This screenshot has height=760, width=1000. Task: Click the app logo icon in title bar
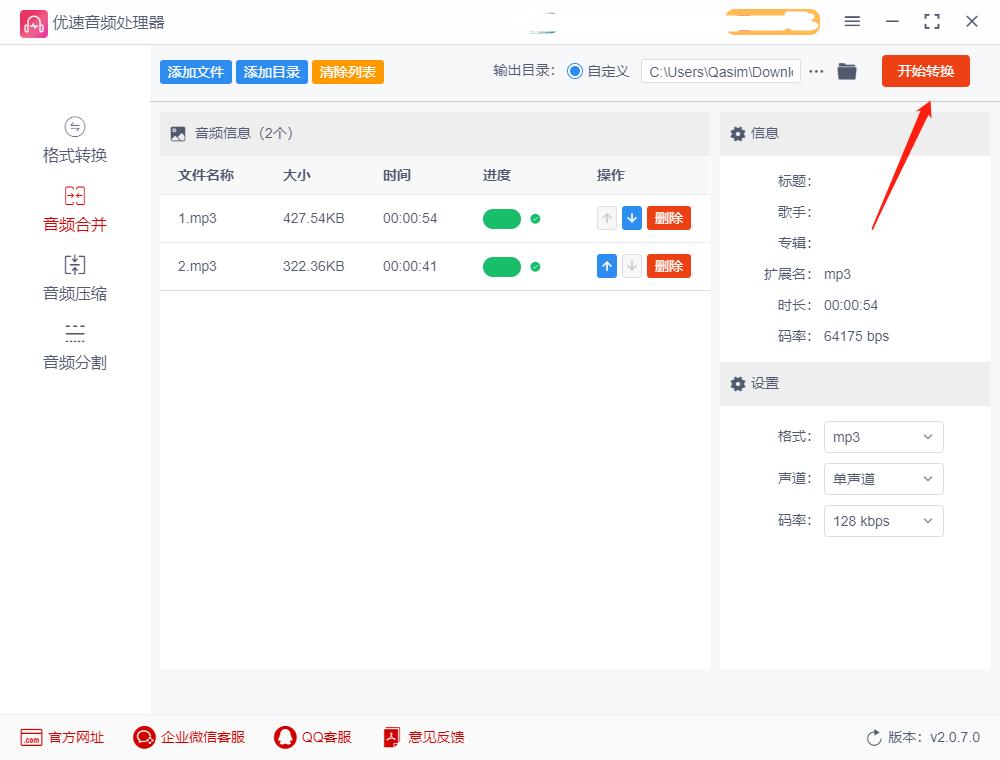tap(33, 24)
